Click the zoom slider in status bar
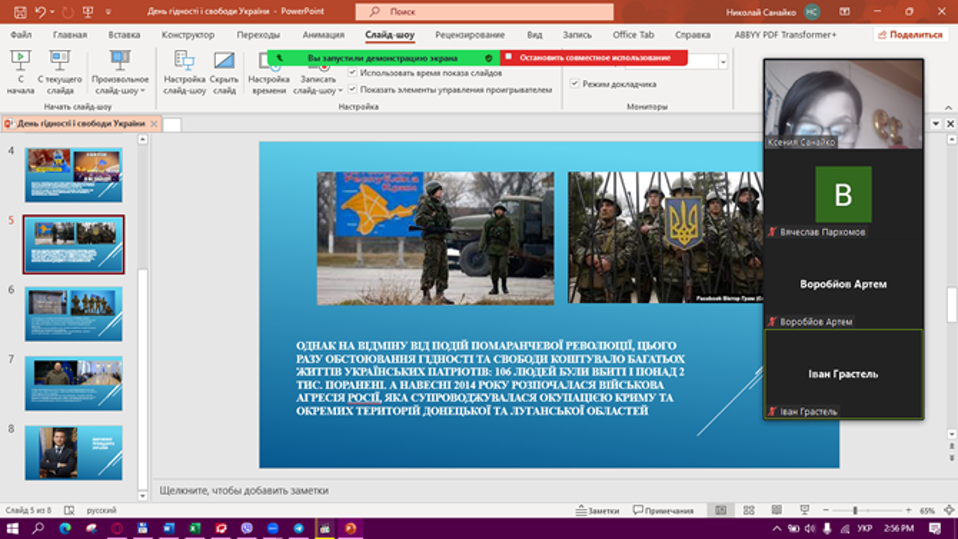This screenshot has width=958, height=539. click(x=855, y=510)
